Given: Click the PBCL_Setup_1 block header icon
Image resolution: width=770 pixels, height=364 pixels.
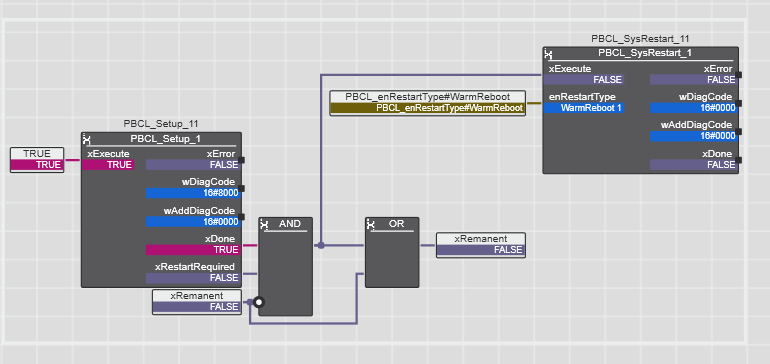Looking at the screenshot, I should click(87, 139).
